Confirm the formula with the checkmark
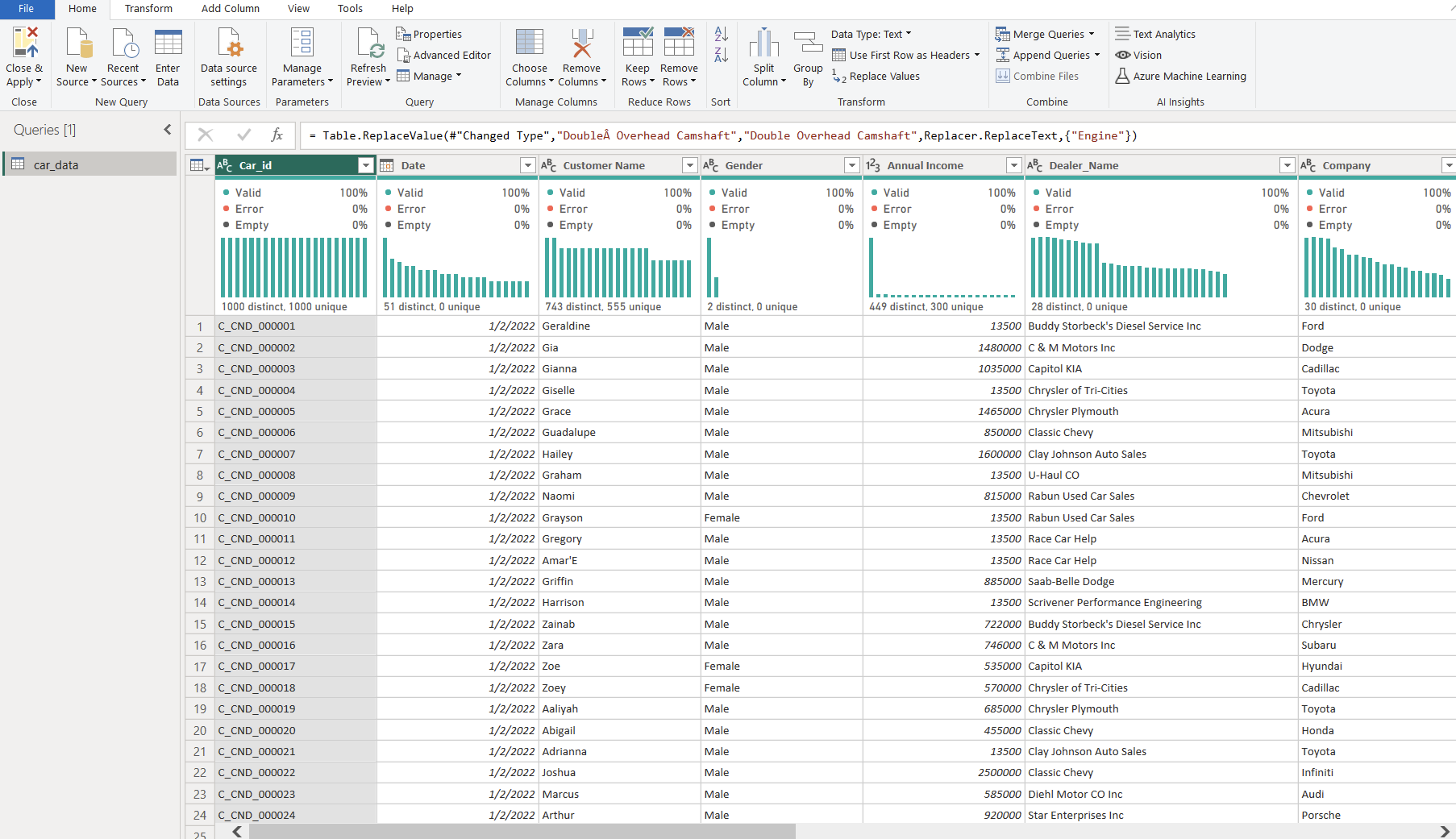 (x=244, y=135)
